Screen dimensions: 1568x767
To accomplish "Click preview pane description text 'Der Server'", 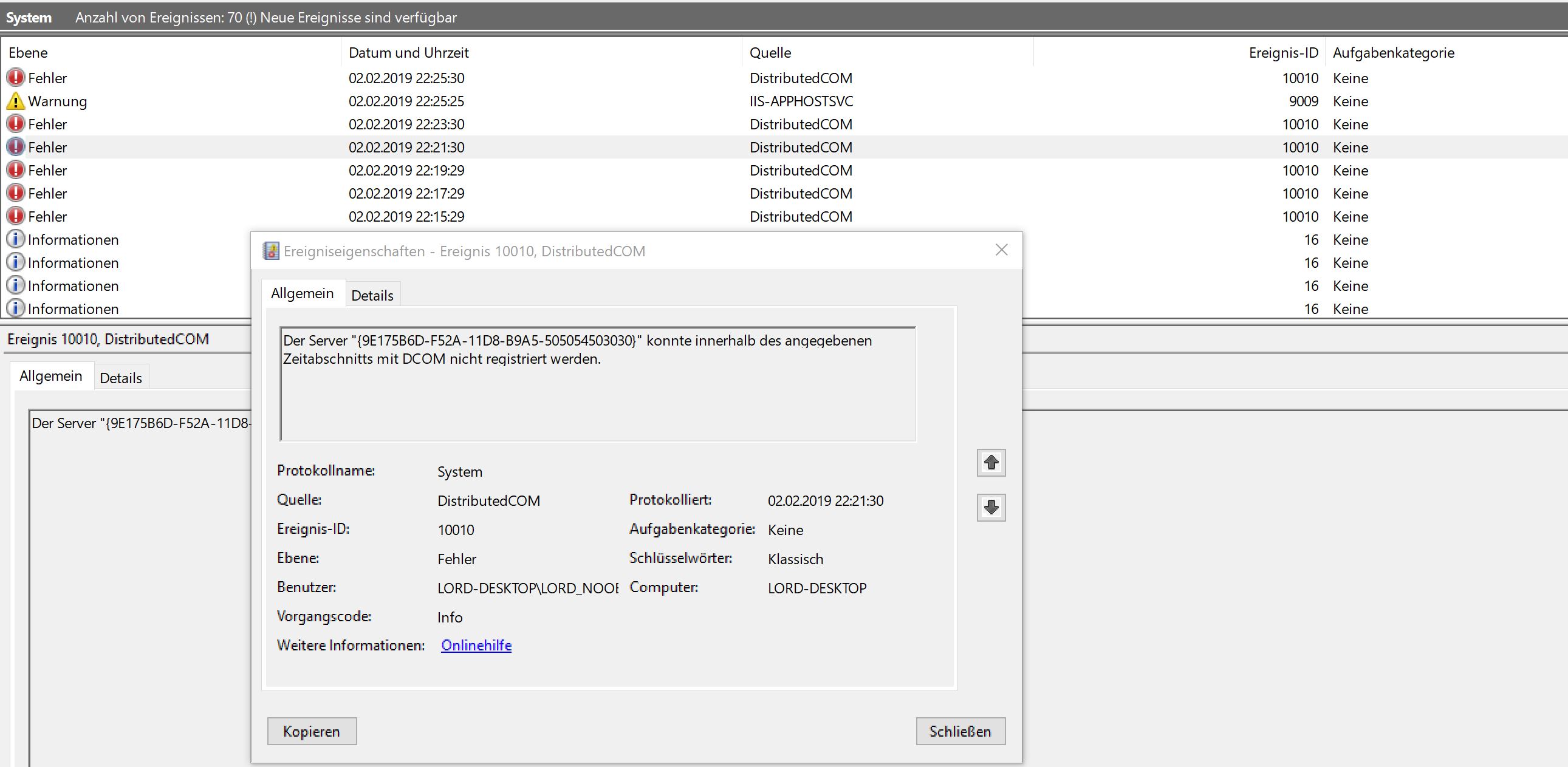I will 140,423.
